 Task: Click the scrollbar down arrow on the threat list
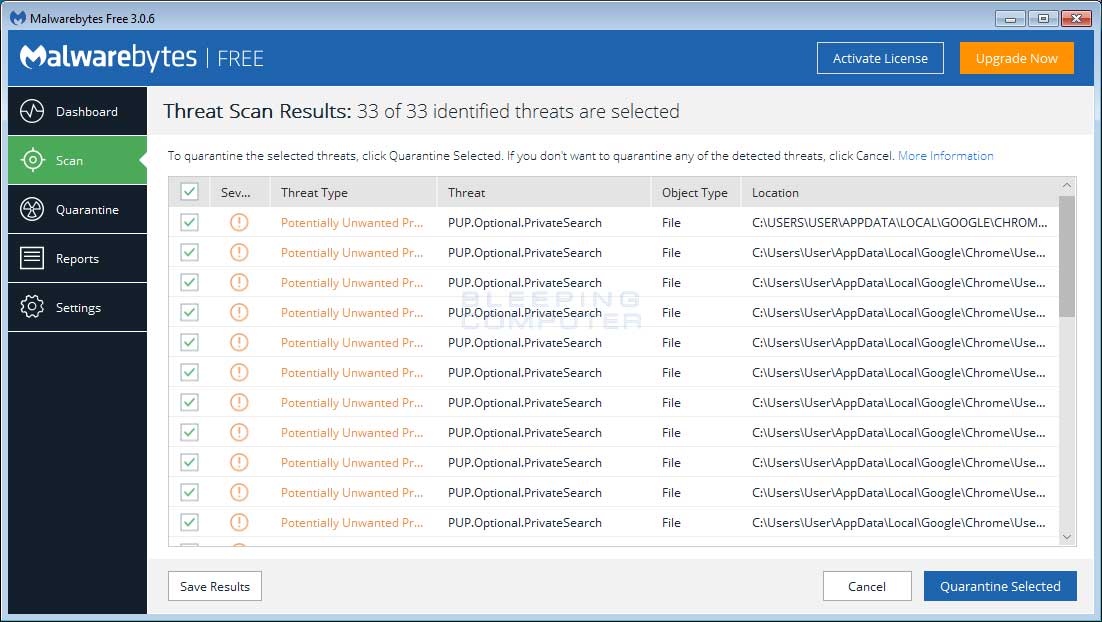tap(1066, 537)
